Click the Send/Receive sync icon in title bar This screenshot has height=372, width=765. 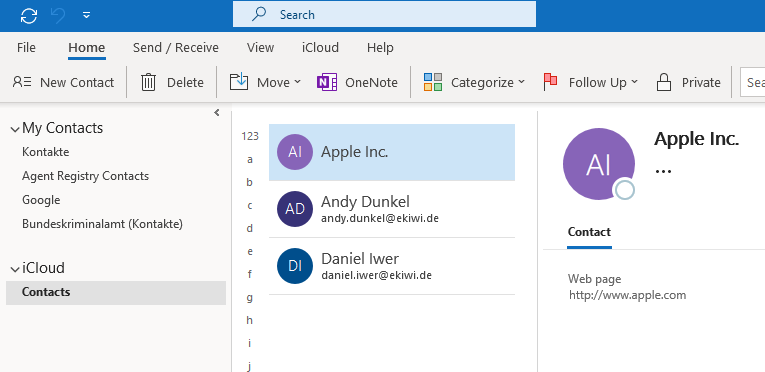[x=29, y=16]
